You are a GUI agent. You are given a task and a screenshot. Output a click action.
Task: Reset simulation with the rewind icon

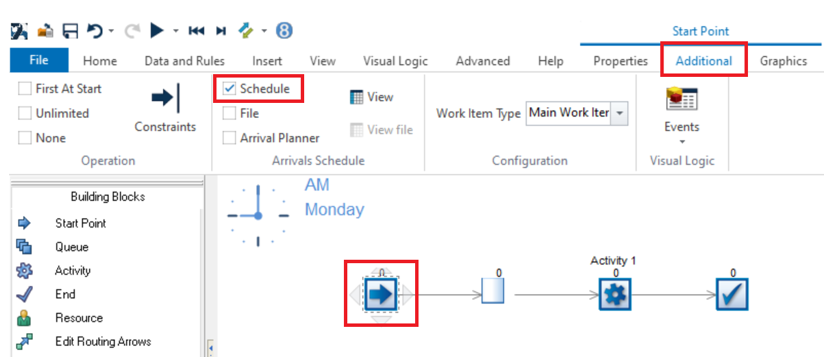point(196,32)
